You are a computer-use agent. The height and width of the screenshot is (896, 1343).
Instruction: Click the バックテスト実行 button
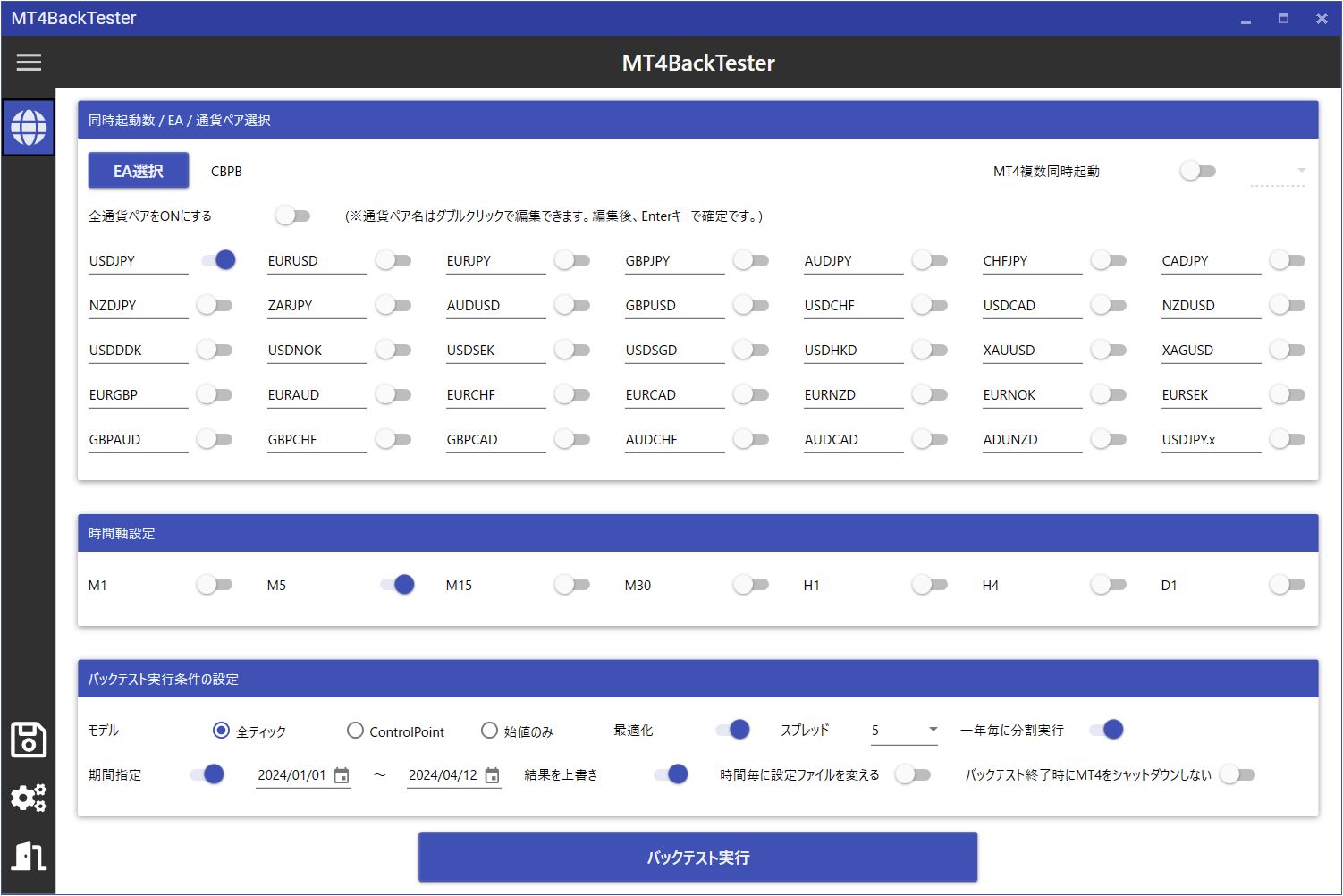tap(698, 858)
